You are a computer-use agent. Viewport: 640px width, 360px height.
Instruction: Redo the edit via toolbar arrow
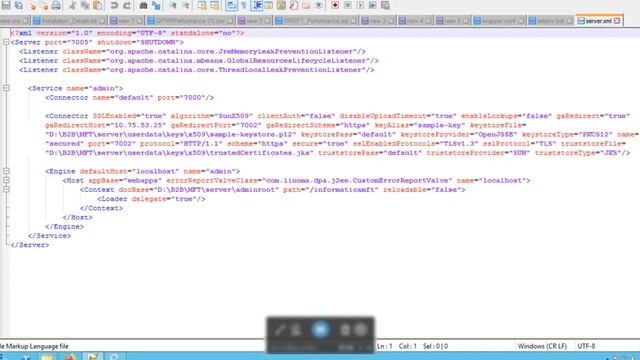(x=127, y=5)
